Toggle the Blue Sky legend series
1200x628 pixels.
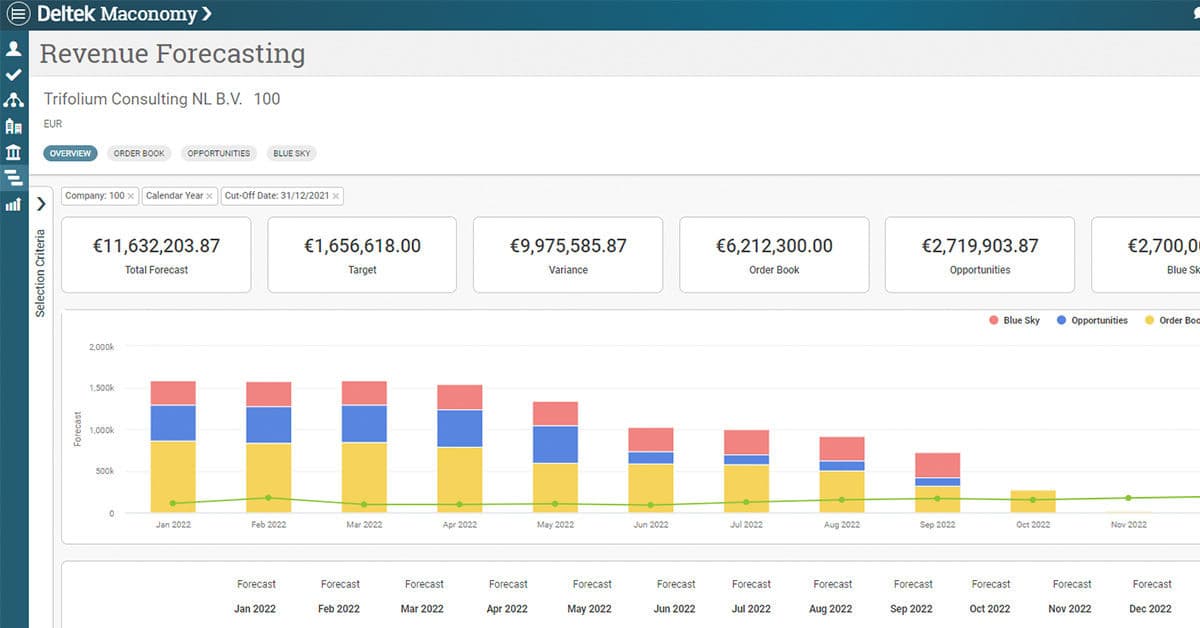[x=1015, y=320]
